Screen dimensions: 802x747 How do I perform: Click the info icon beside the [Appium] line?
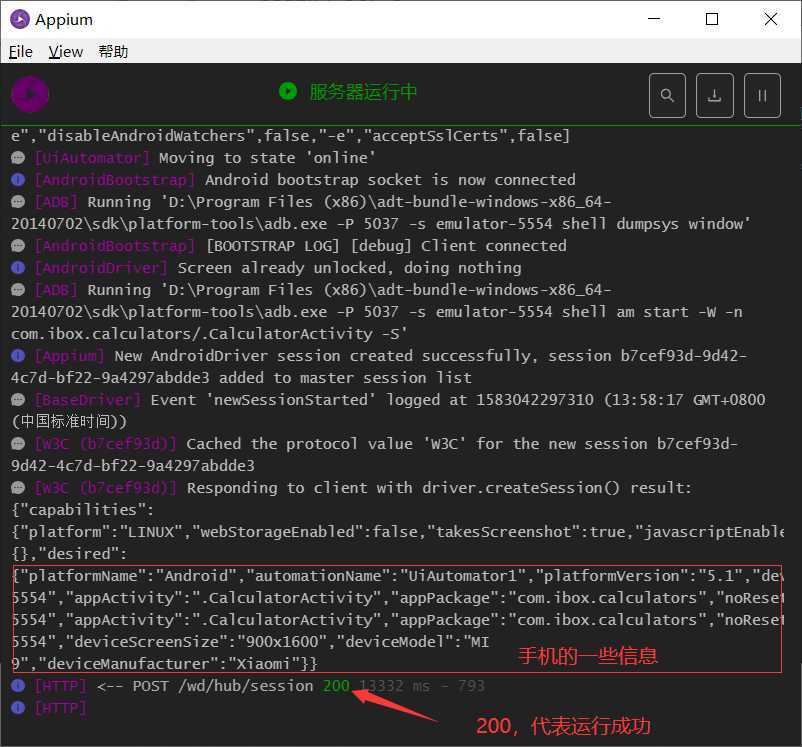point(18,356)
